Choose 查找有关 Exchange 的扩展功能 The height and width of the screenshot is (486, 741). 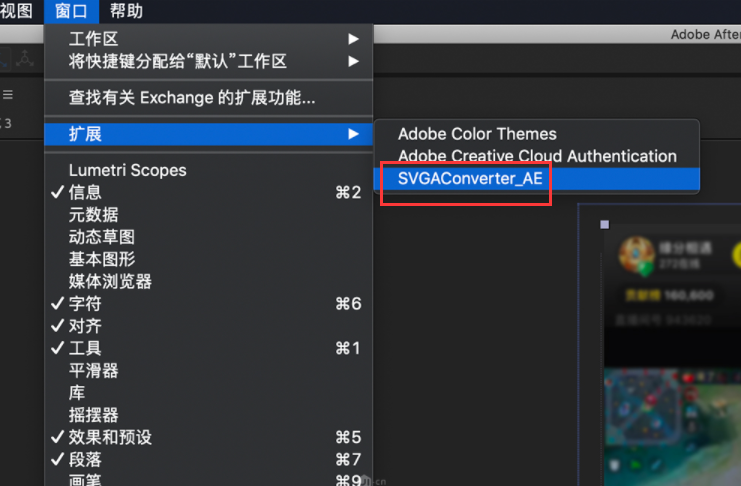(208, 98)
